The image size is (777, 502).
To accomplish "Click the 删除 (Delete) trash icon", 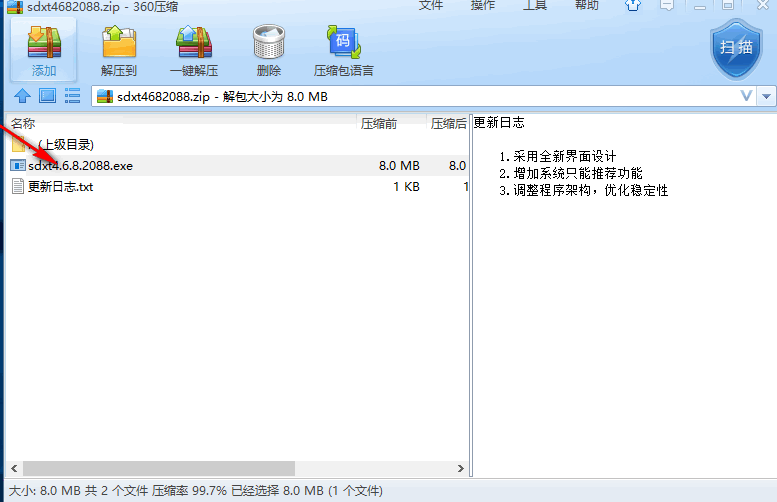I will click(x=269, y=50).
